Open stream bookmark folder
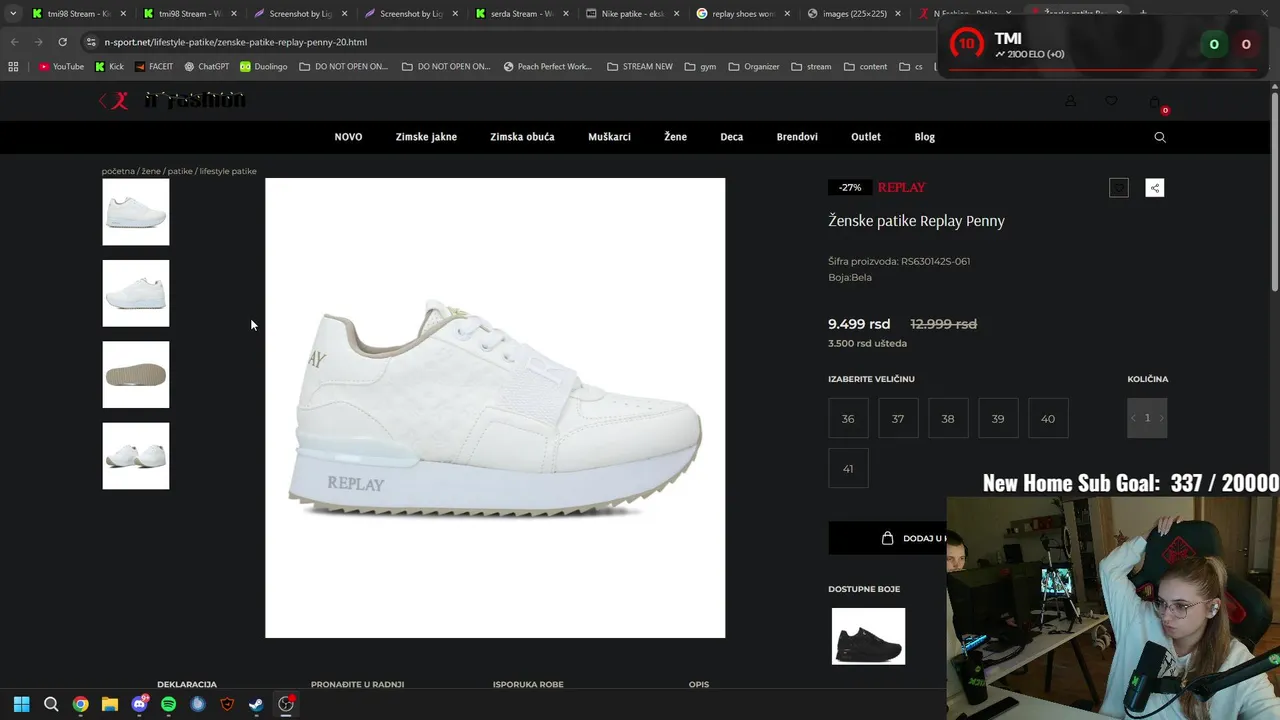 tap(811, 67)
